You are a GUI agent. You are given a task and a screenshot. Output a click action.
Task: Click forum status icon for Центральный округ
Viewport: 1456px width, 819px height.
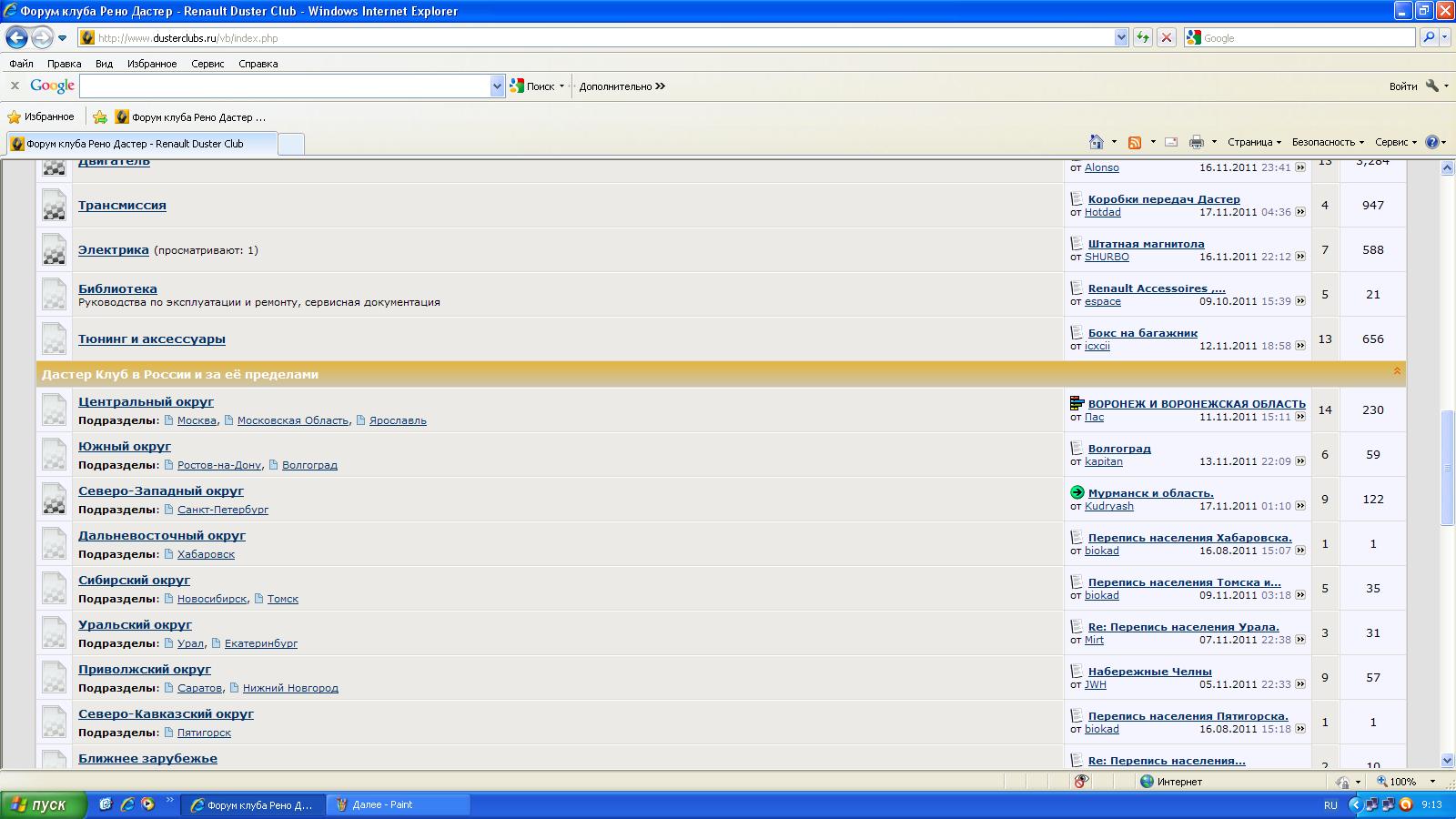tap(54, 409)
